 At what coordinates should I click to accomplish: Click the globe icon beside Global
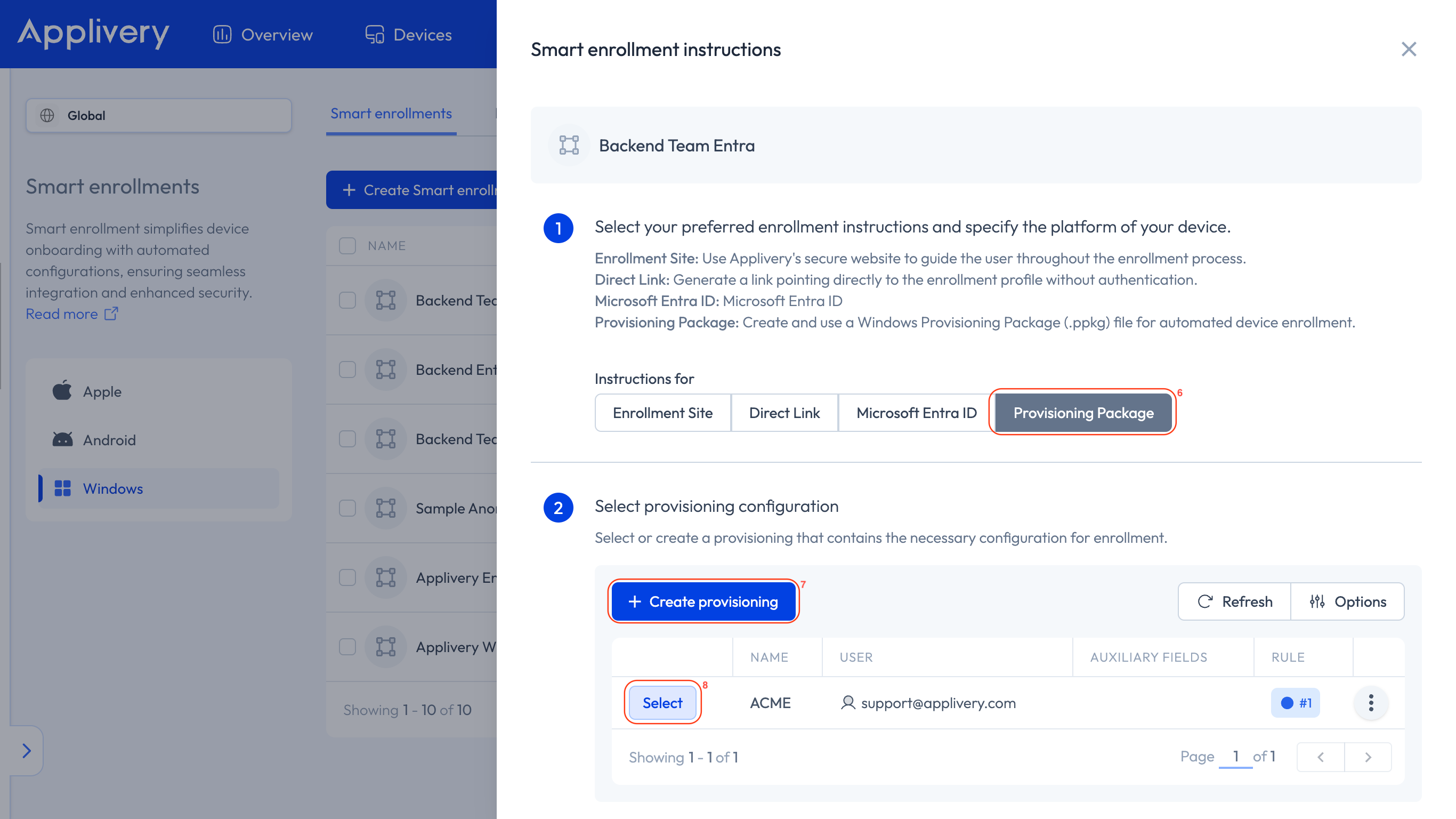(x=47, y=115)
